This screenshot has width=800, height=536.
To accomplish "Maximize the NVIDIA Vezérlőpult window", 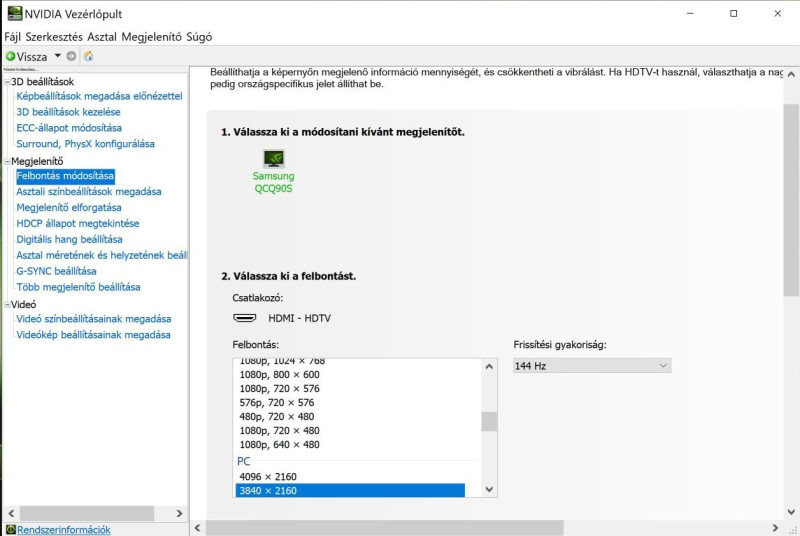I will click(x=734, y=14).
